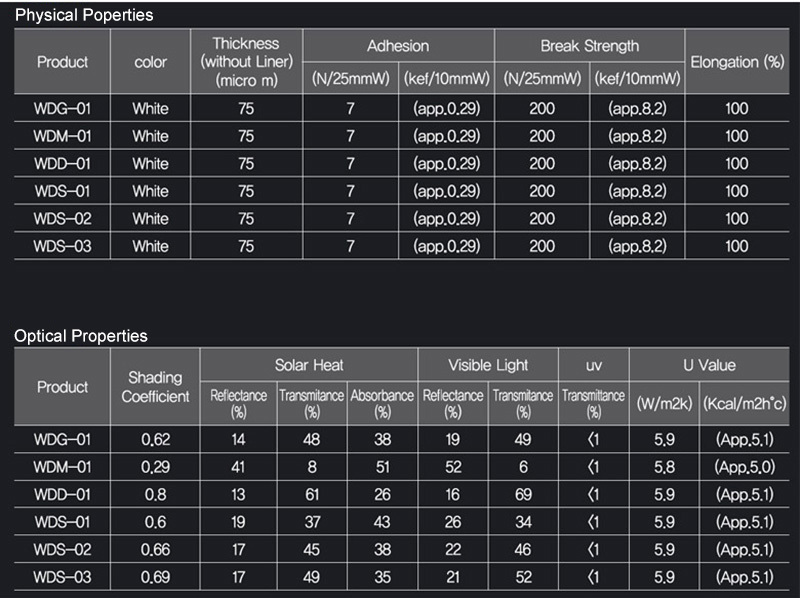Click the uv column header
This screenshot has width=800, height=598.
point(593,365)
